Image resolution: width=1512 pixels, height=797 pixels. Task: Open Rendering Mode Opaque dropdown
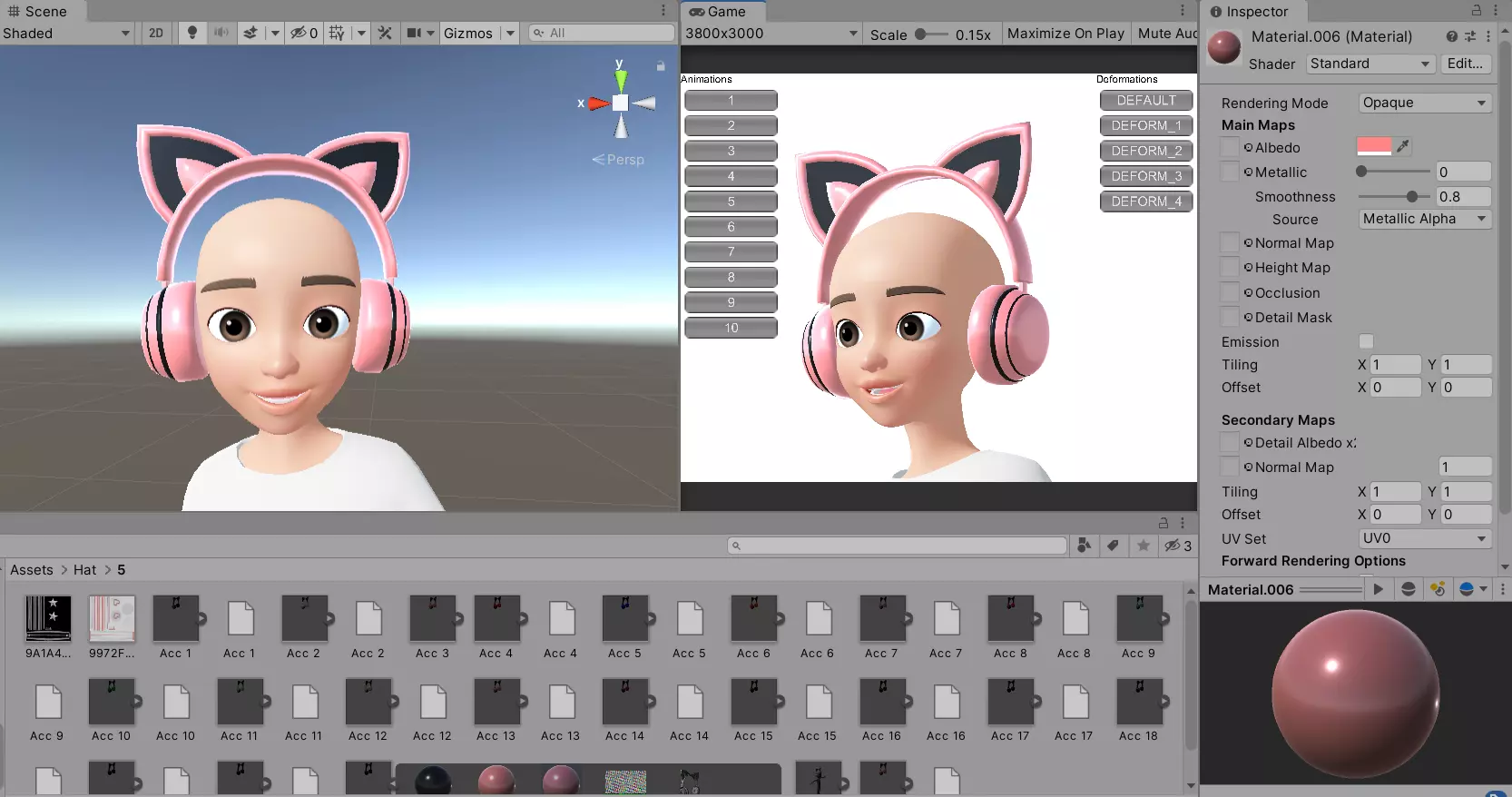pyautogui.click(x=1425, y=103)
